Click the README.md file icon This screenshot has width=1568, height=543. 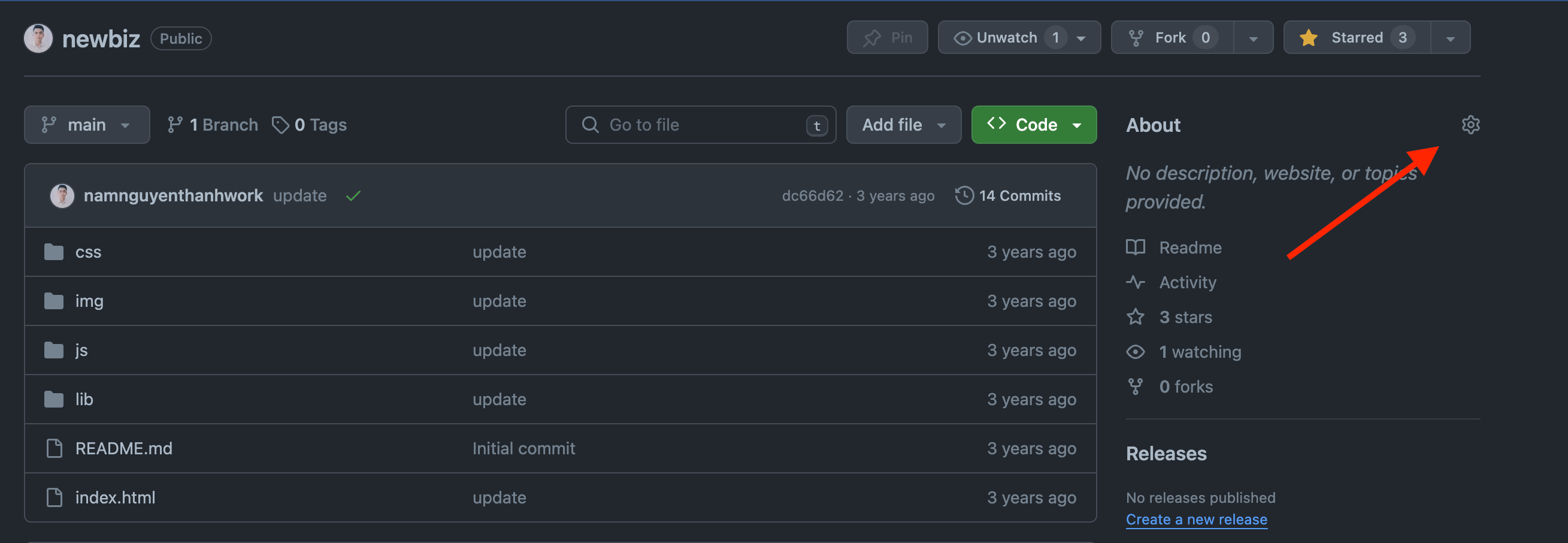click(54, 448)
